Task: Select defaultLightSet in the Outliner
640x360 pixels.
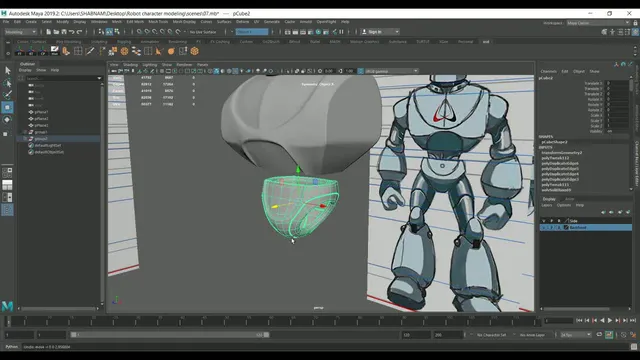Action: 47,145
